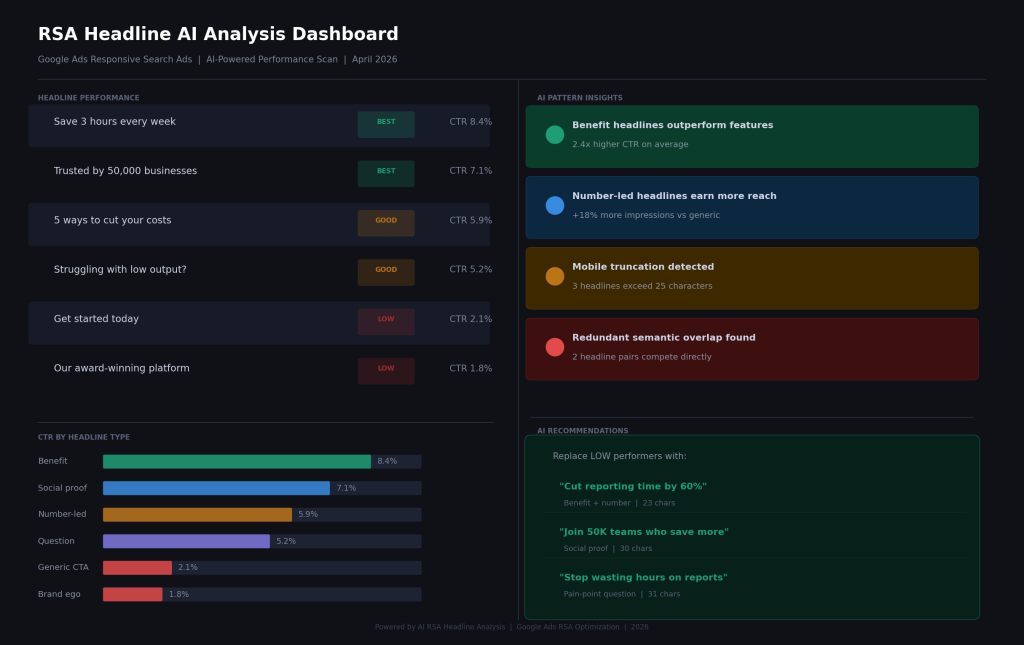Screen dimensions: 1024x645
Task: Toggle the BEST badge on 'Trusted by 50,000 businesses'
Action: 385,173
